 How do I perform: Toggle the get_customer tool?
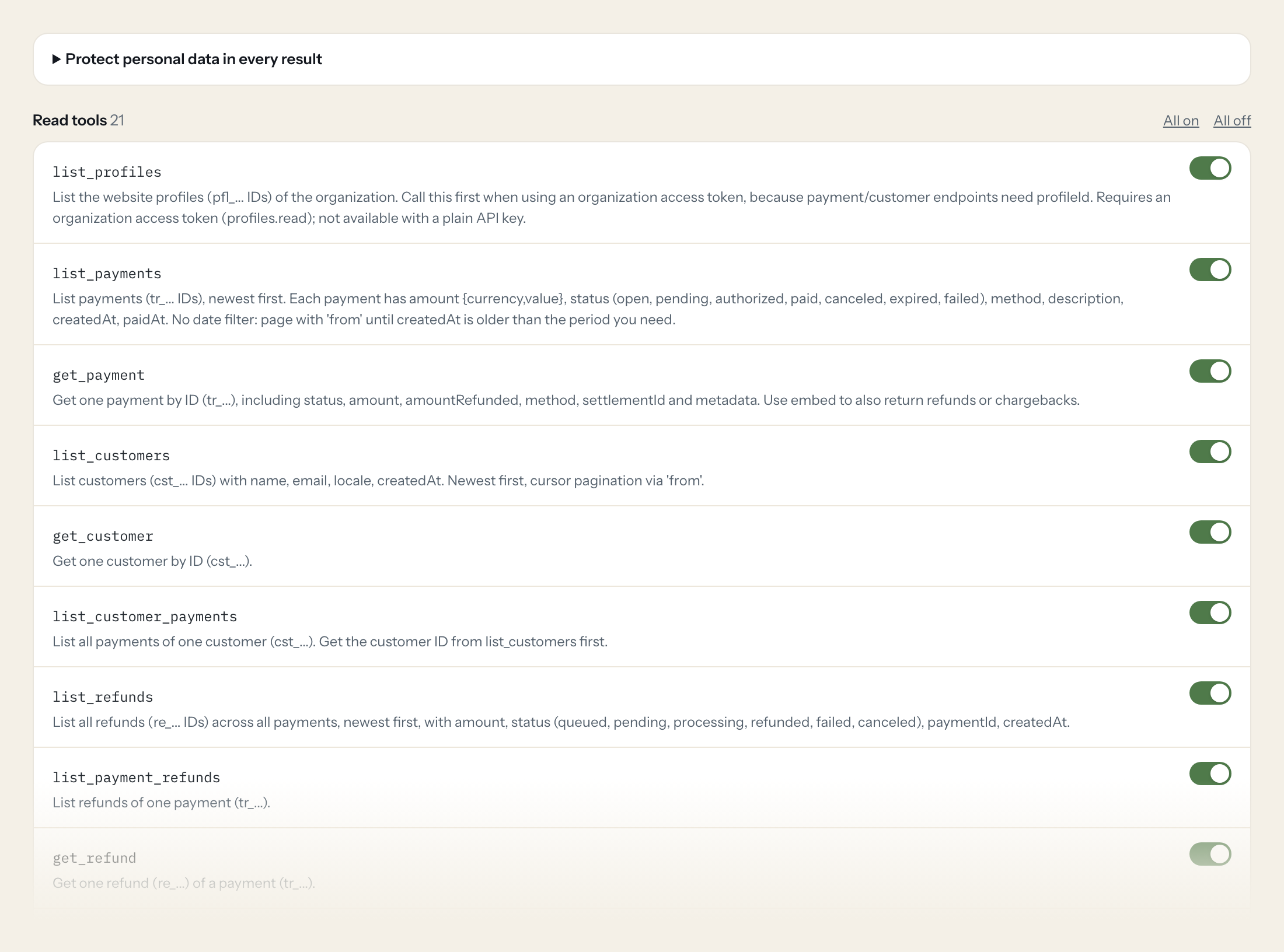(x=1210, y=532)
